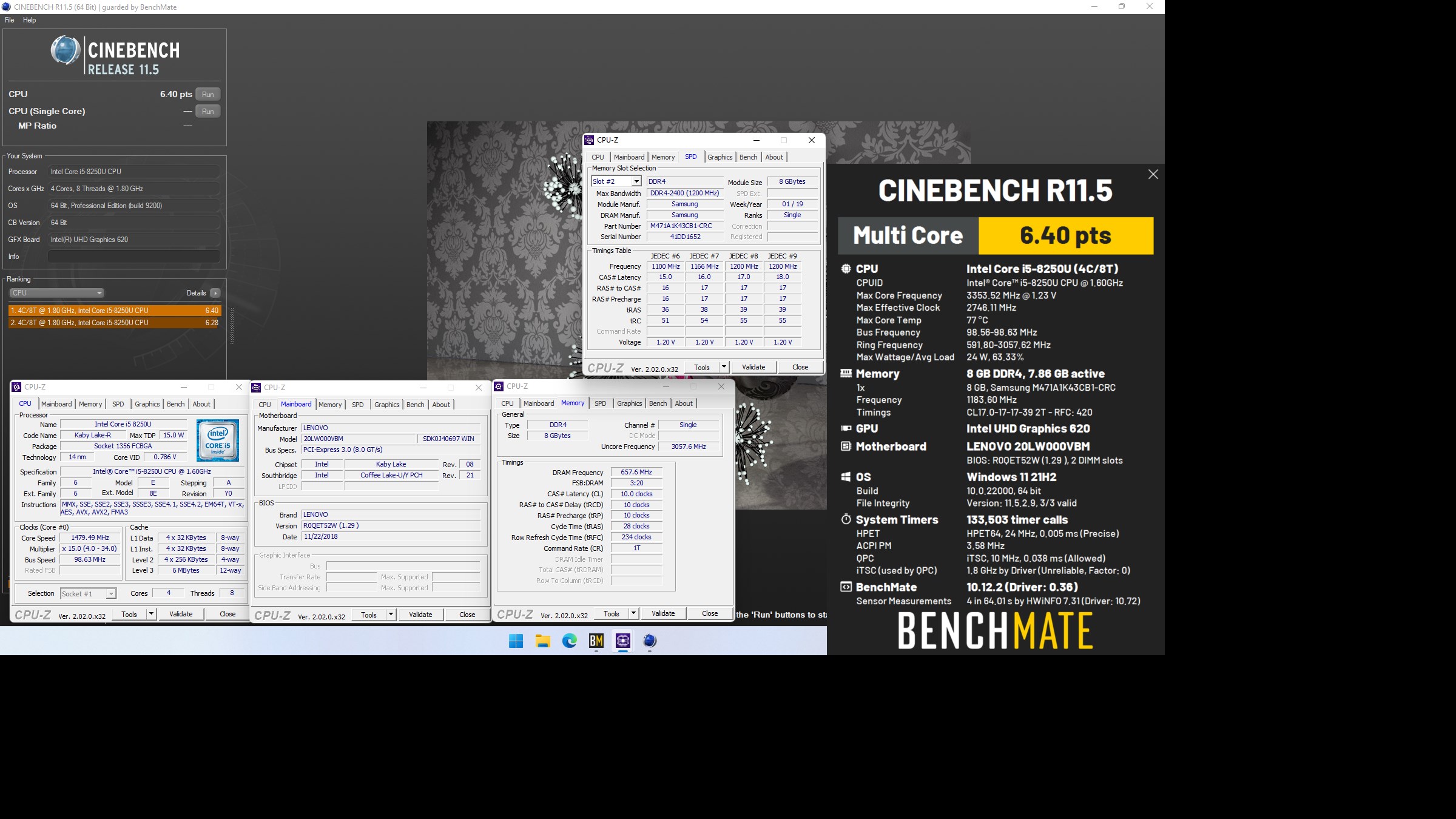
Task: Click Validate in SPD CPU-Z window
Action: [753, 367]
